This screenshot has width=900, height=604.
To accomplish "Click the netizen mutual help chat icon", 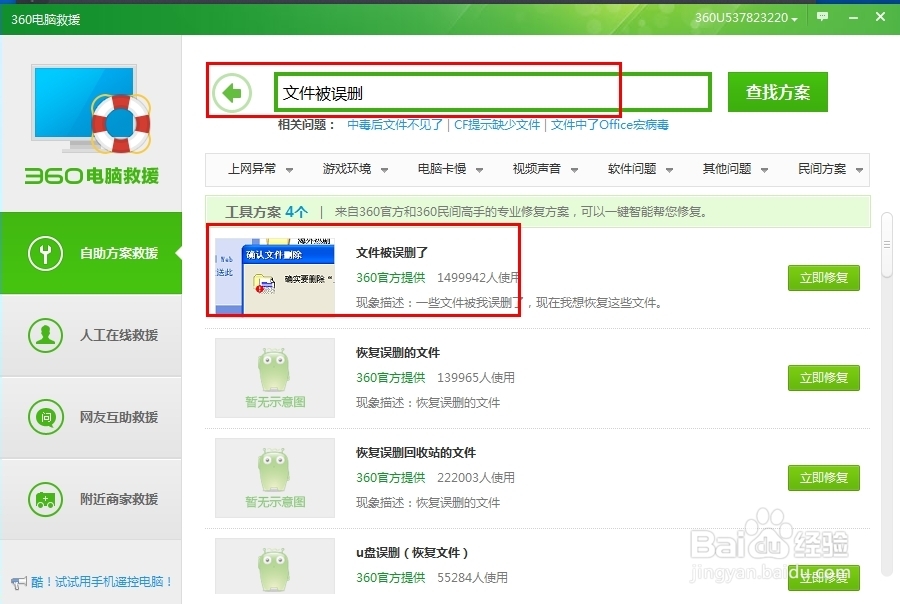I will tap(45, 417).
